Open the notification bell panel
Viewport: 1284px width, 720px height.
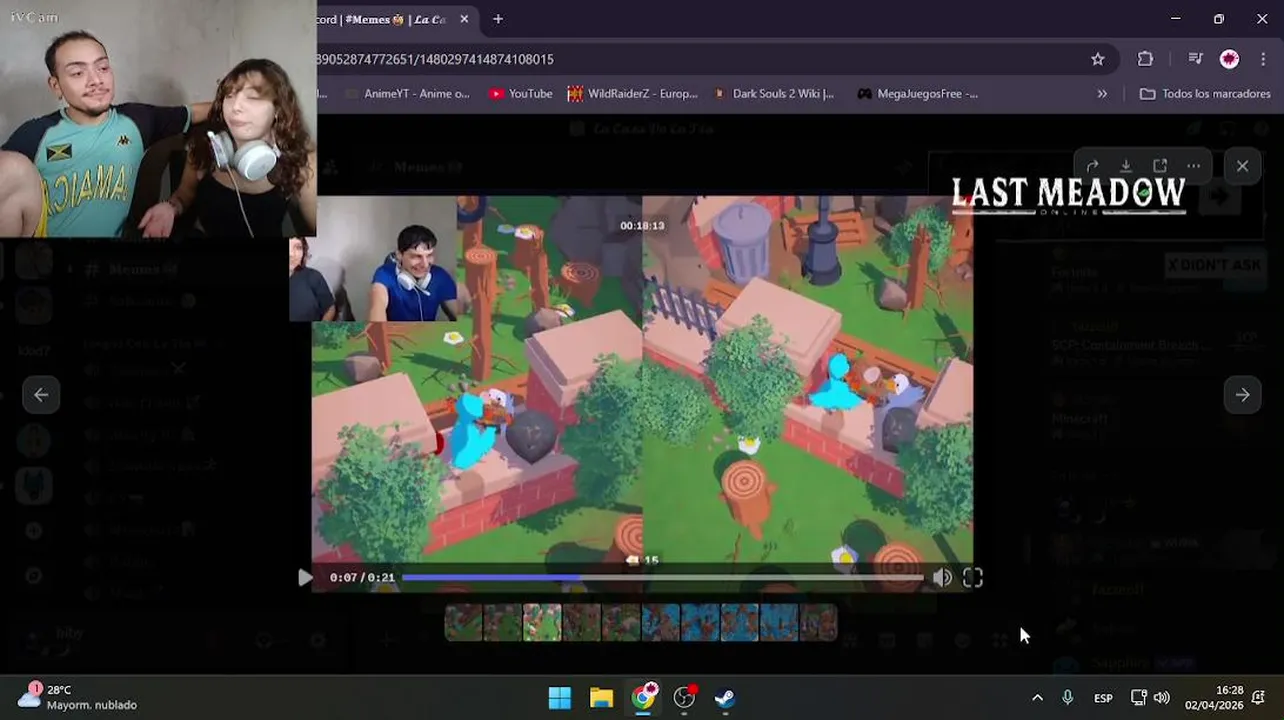(1259, 697)
